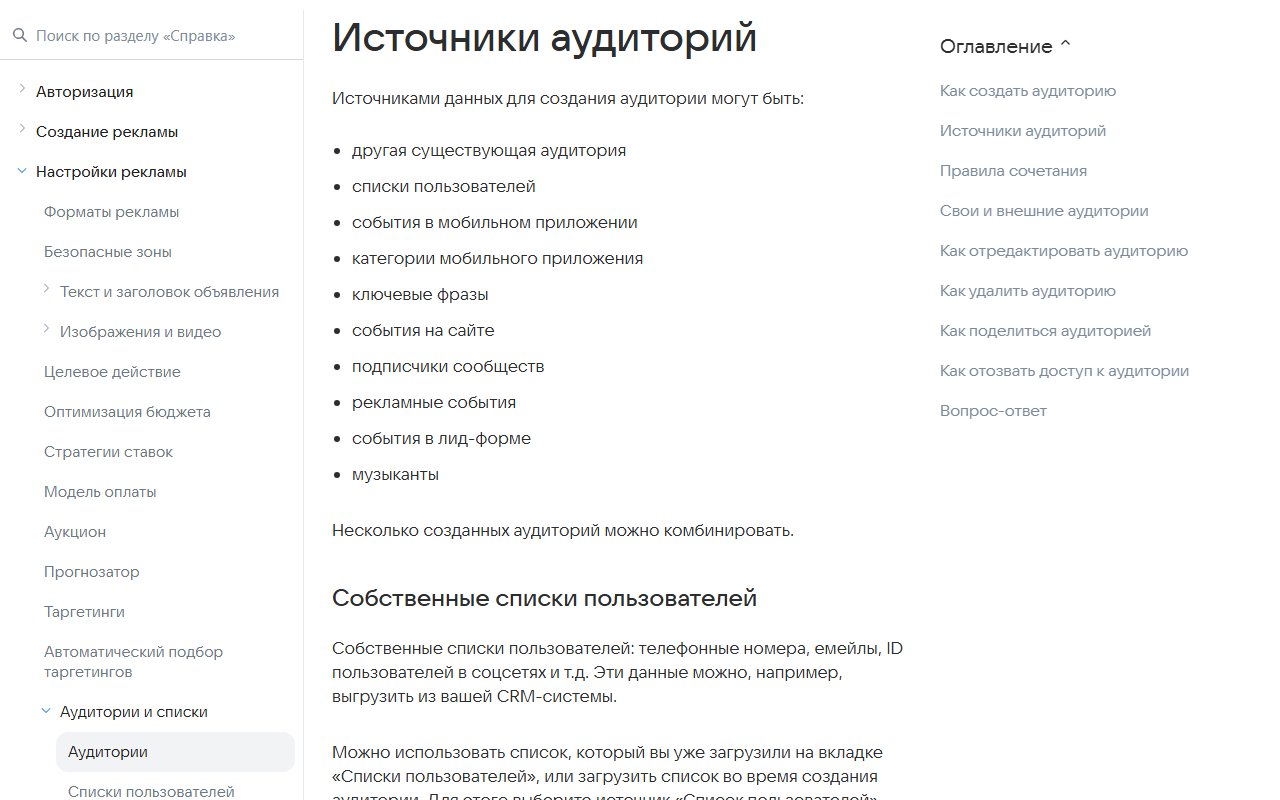The height and width of the screenshot is (800, 1280).
Task: Click the list item «ключевые фразы»
Action: 420,294
